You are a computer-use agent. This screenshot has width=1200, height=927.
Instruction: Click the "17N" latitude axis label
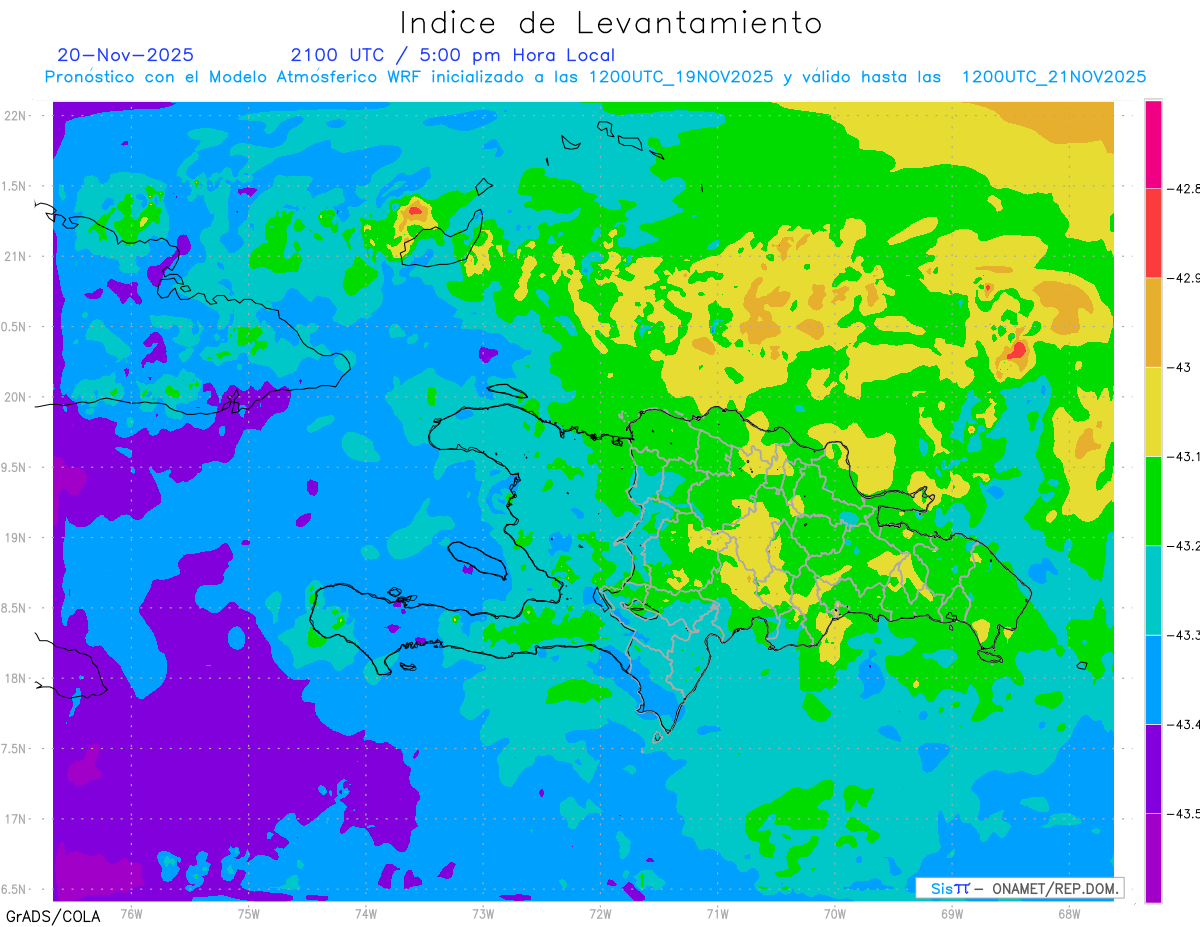tap(16, 819)
